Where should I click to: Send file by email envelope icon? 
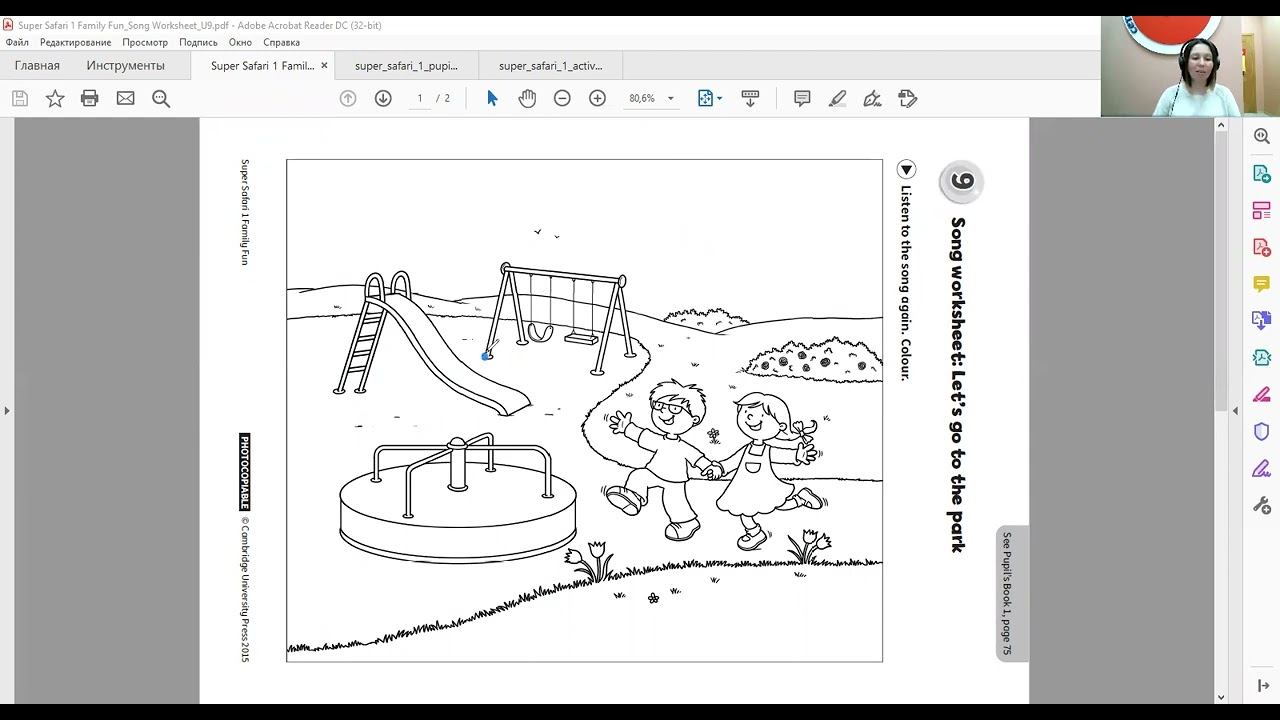click(x=125, y=98)
